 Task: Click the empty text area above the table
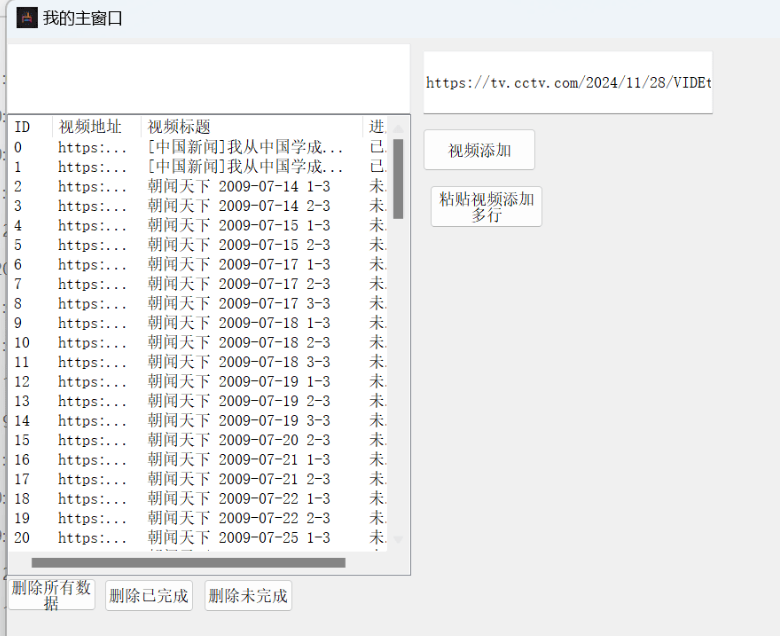click(x=208, y=79)
